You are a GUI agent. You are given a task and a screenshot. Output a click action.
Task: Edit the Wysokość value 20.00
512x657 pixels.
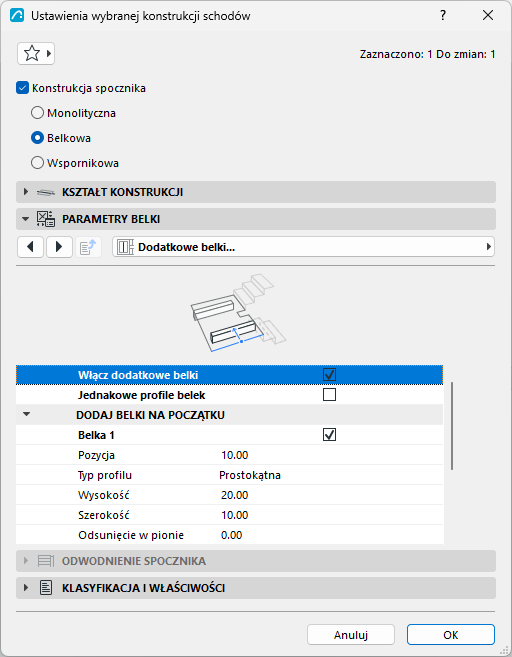pos(235,495)
